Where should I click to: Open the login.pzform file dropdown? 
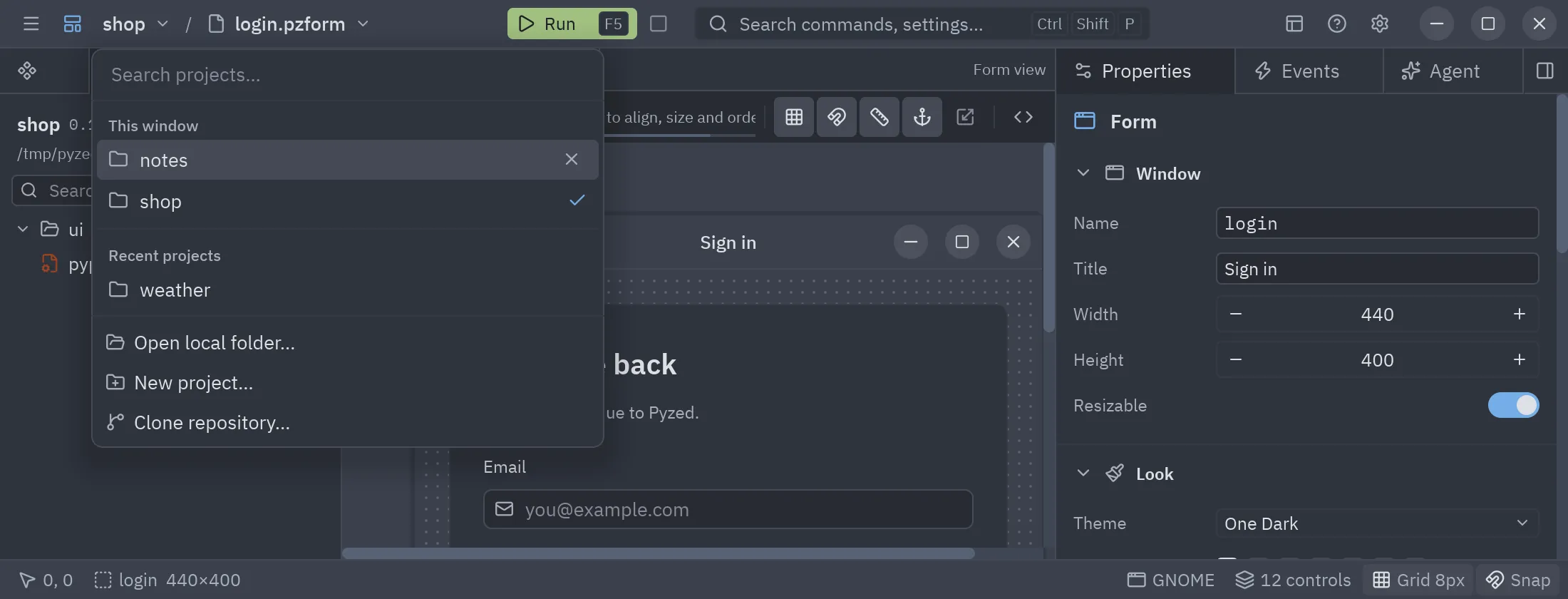(x=289, y=24)
